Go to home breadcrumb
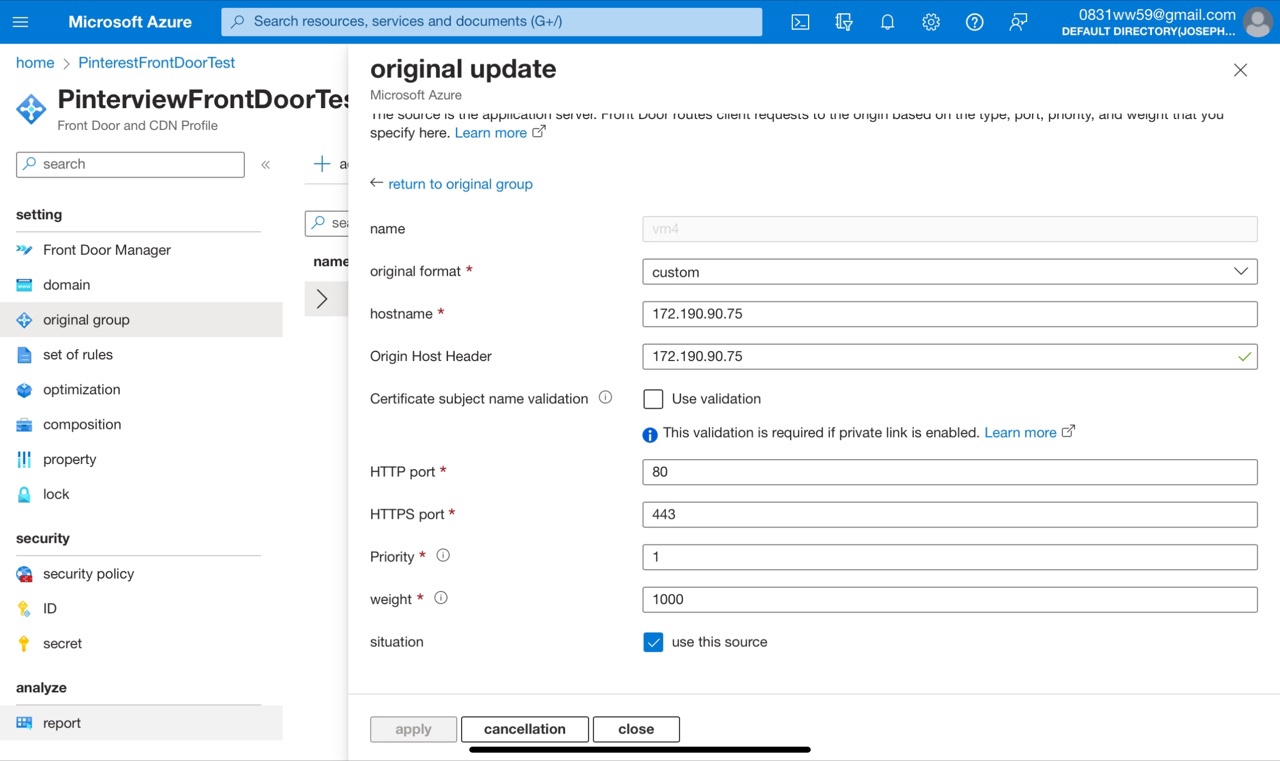The image size is (1280, 761). (x=35, y=62)
